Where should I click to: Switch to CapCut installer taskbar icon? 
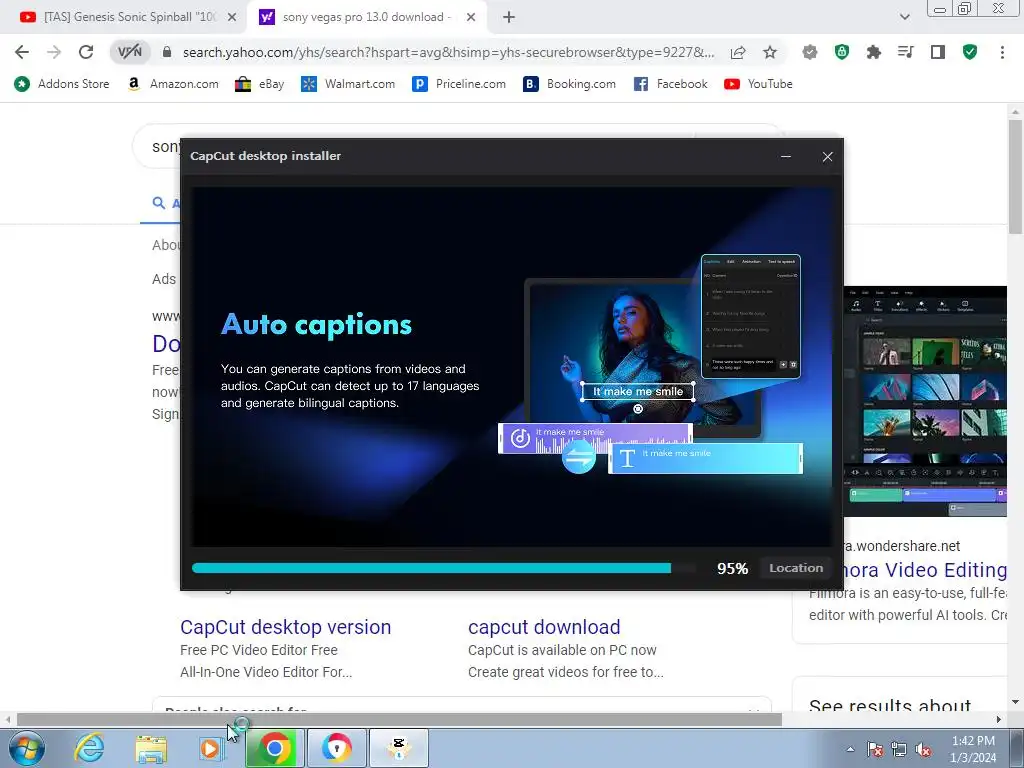(x=399, y=748)
